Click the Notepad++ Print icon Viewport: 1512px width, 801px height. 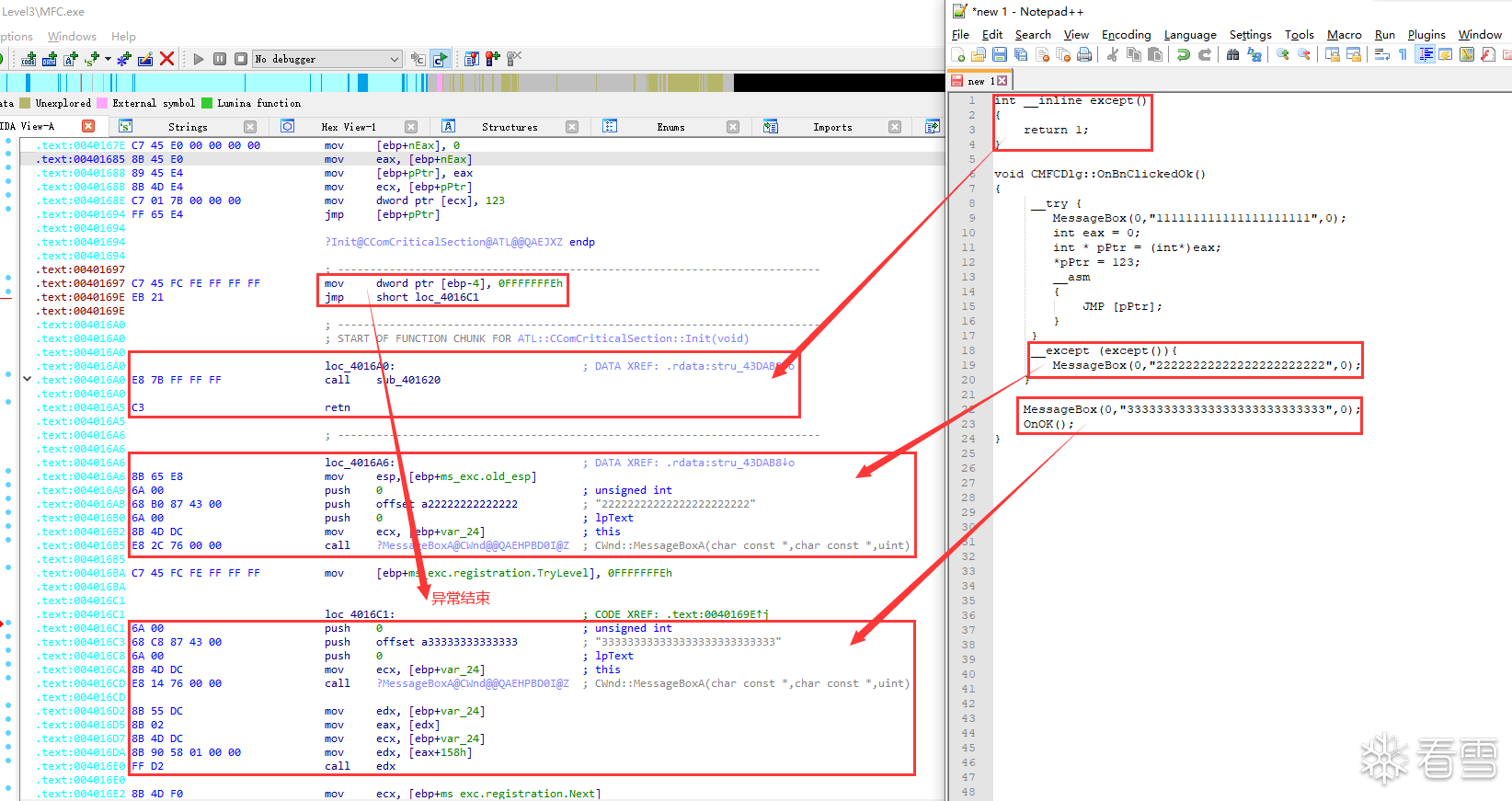[x=1084, y=54]
